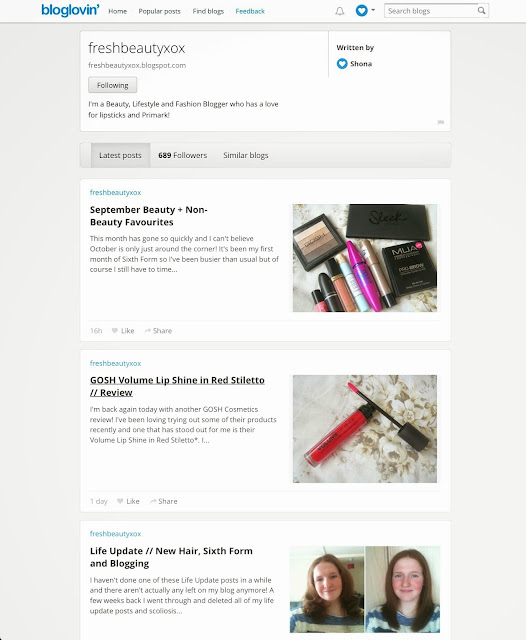Like the GOSH Volume Lip Shine post
The height and width of the screenshot is (640, 526).
(x=128, y=501)
